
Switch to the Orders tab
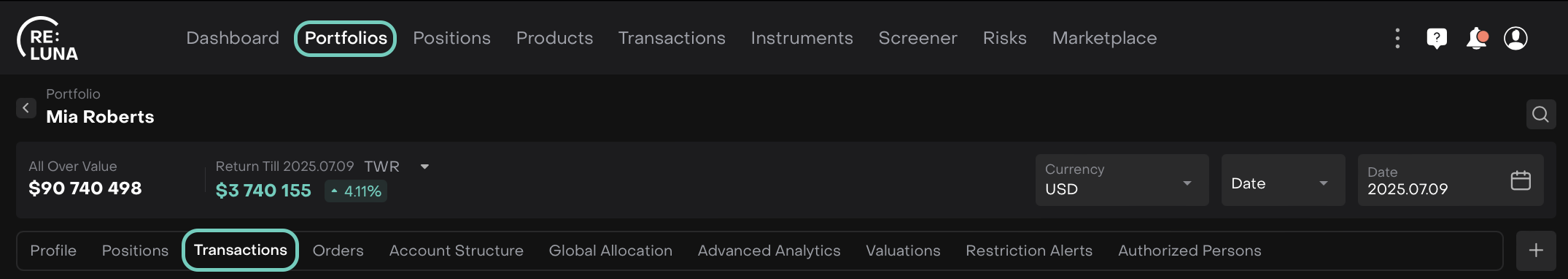click(338, 251)
